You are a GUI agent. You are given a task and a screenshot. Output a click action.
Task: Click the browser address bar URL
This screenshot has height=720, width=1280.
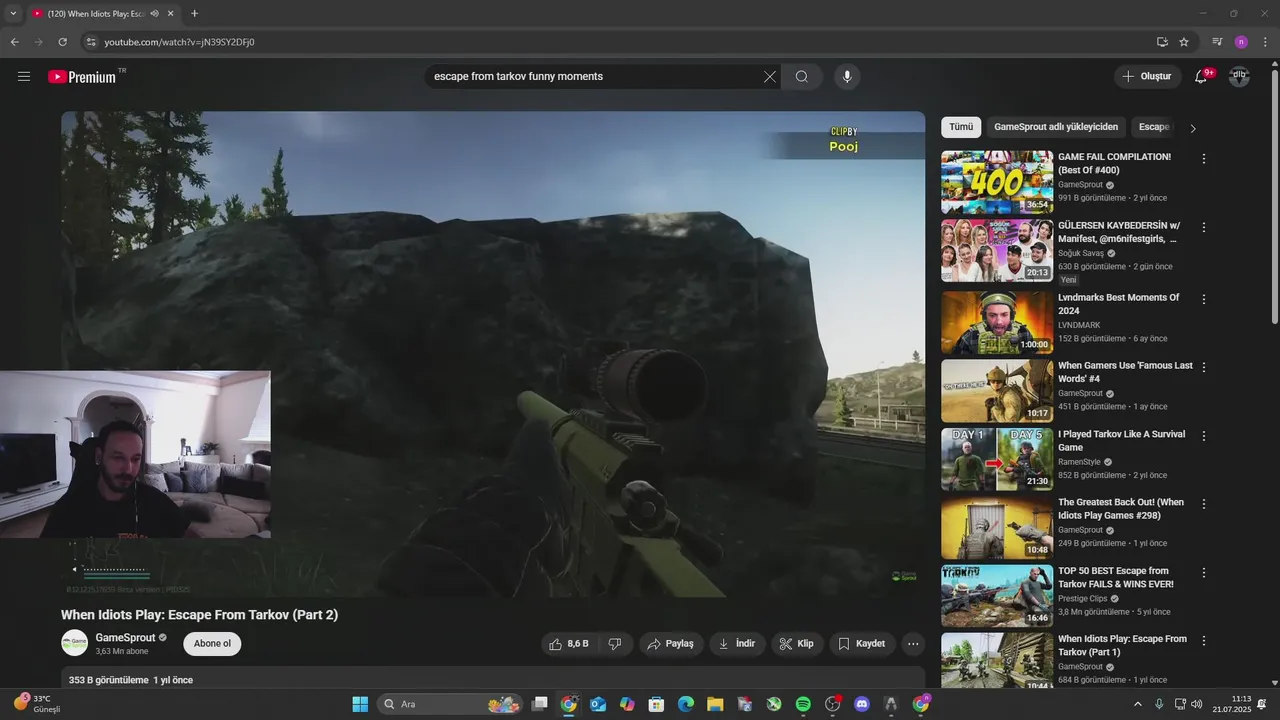pos(179,42)
